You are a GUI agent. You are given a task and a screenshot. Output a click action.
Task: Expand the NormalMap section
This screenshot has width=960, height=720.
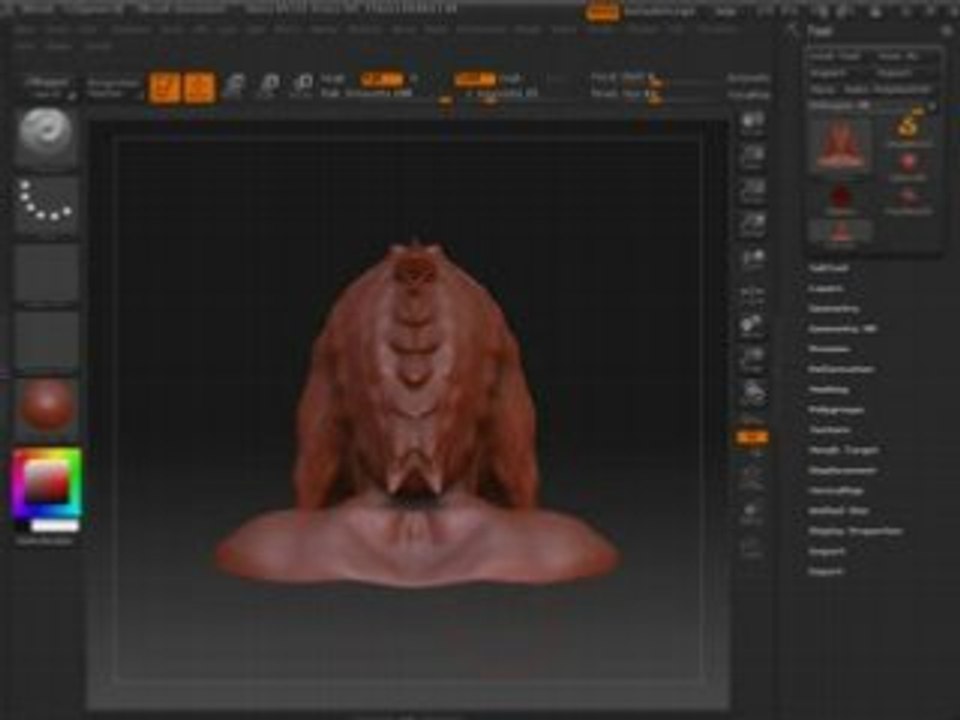coord(836,490)
